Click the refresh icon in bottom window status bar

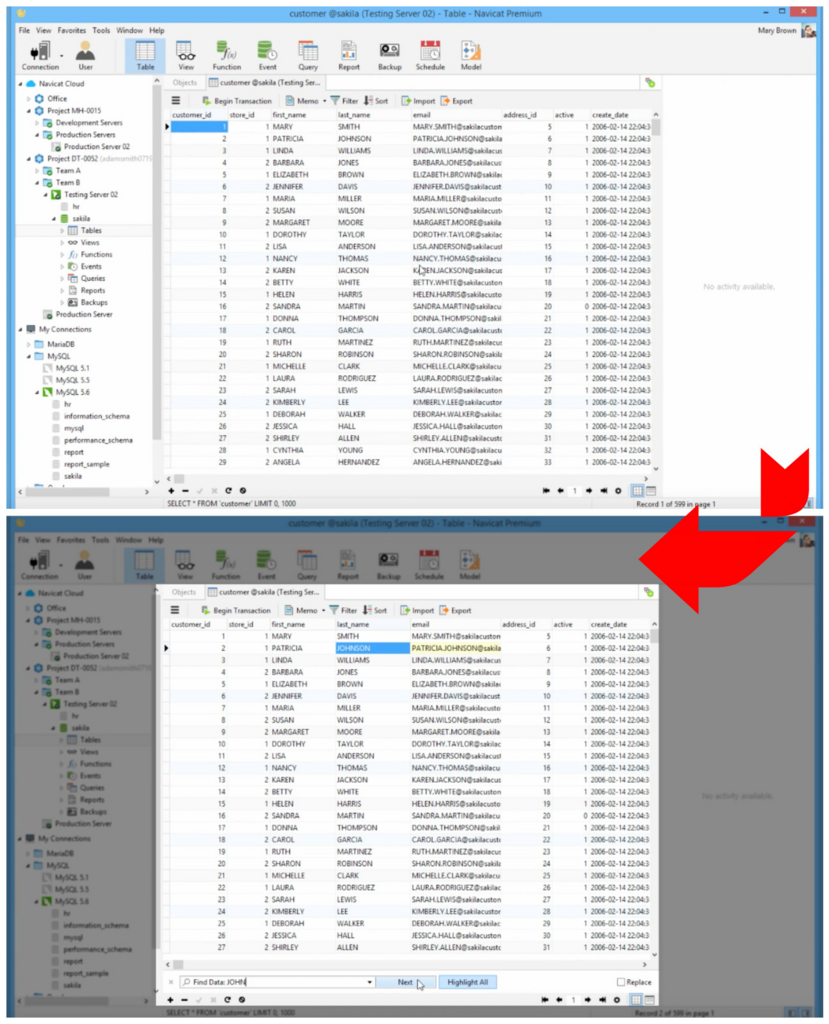click(227, 1000)
